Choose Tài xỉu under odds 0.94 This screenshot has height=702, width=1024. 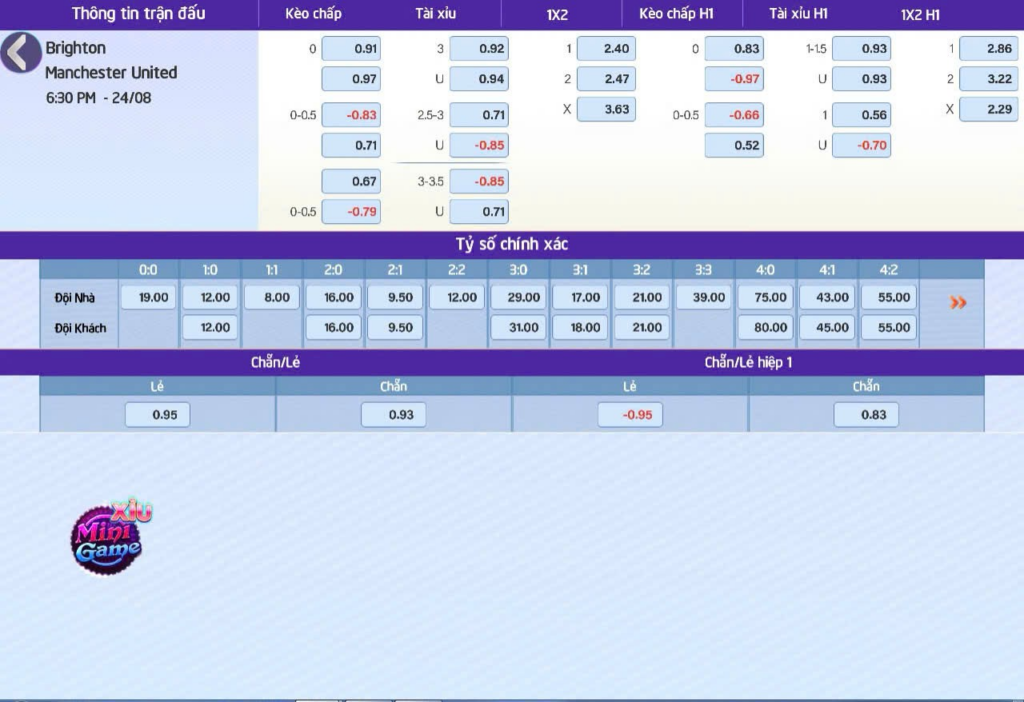479,79
